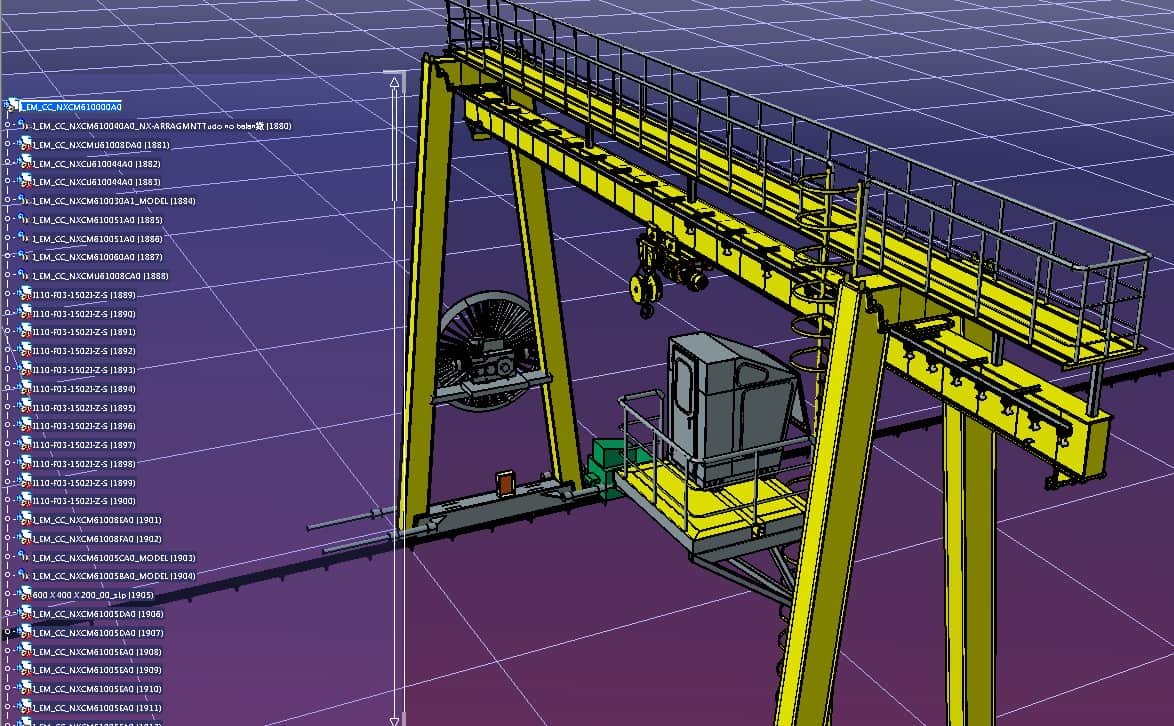Click the part icon of NXCM61005DA0 (1907)
1174x726 pixels.
(x=25, y=632)
